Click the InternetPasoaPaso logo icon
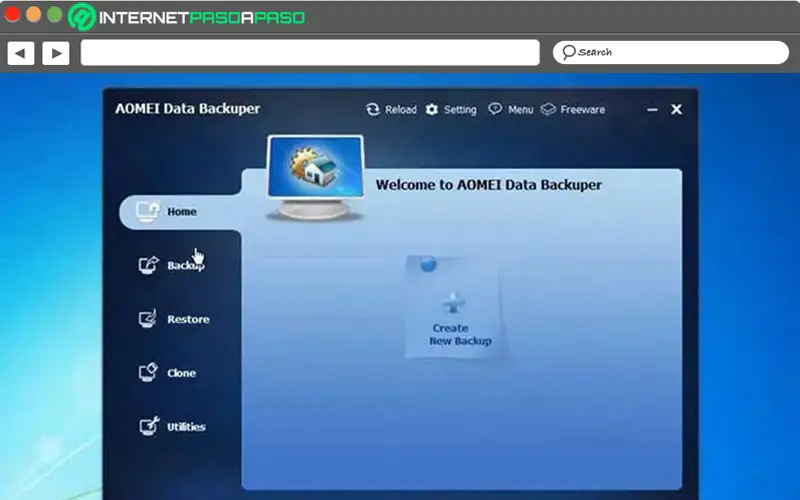Image resolution: width=800 pixels, height=500 pixels. pyautogui.click(x=82, y=16)
